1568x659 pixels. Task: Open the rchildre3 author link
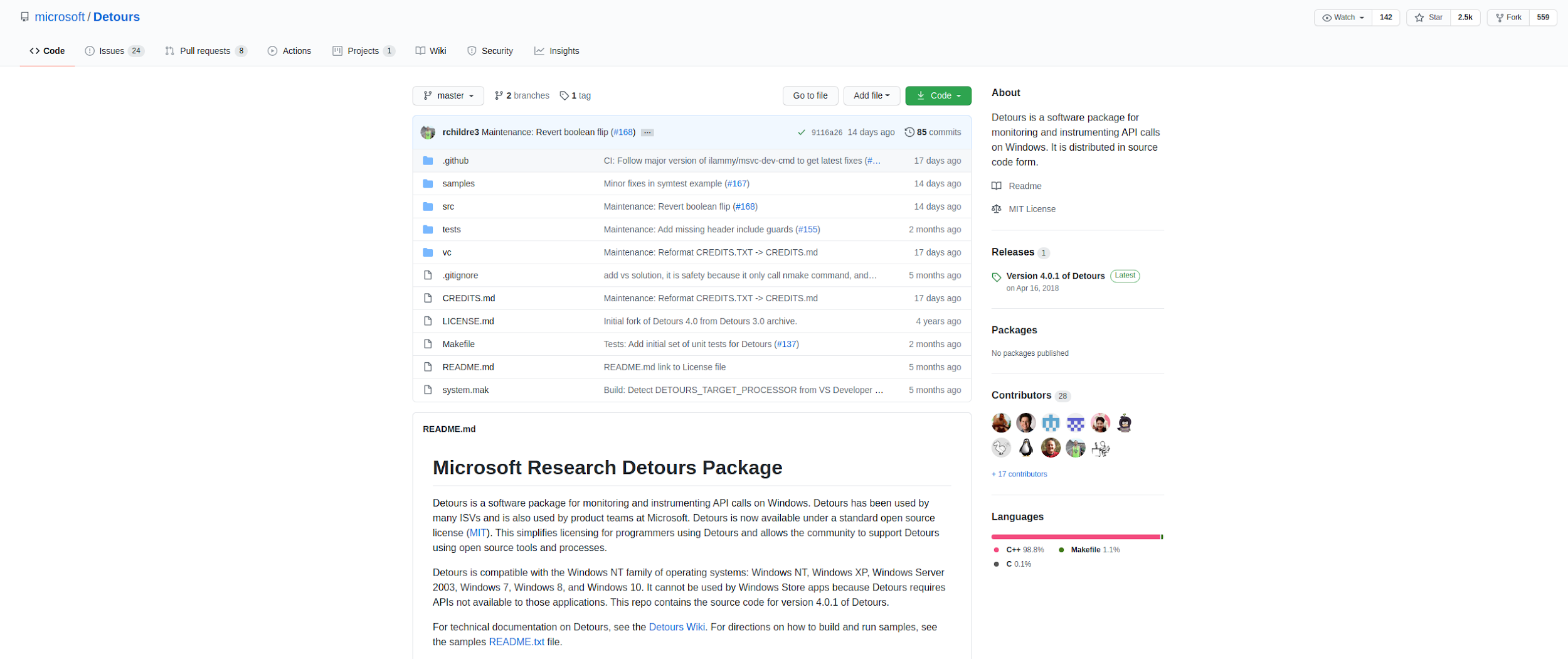460,132
